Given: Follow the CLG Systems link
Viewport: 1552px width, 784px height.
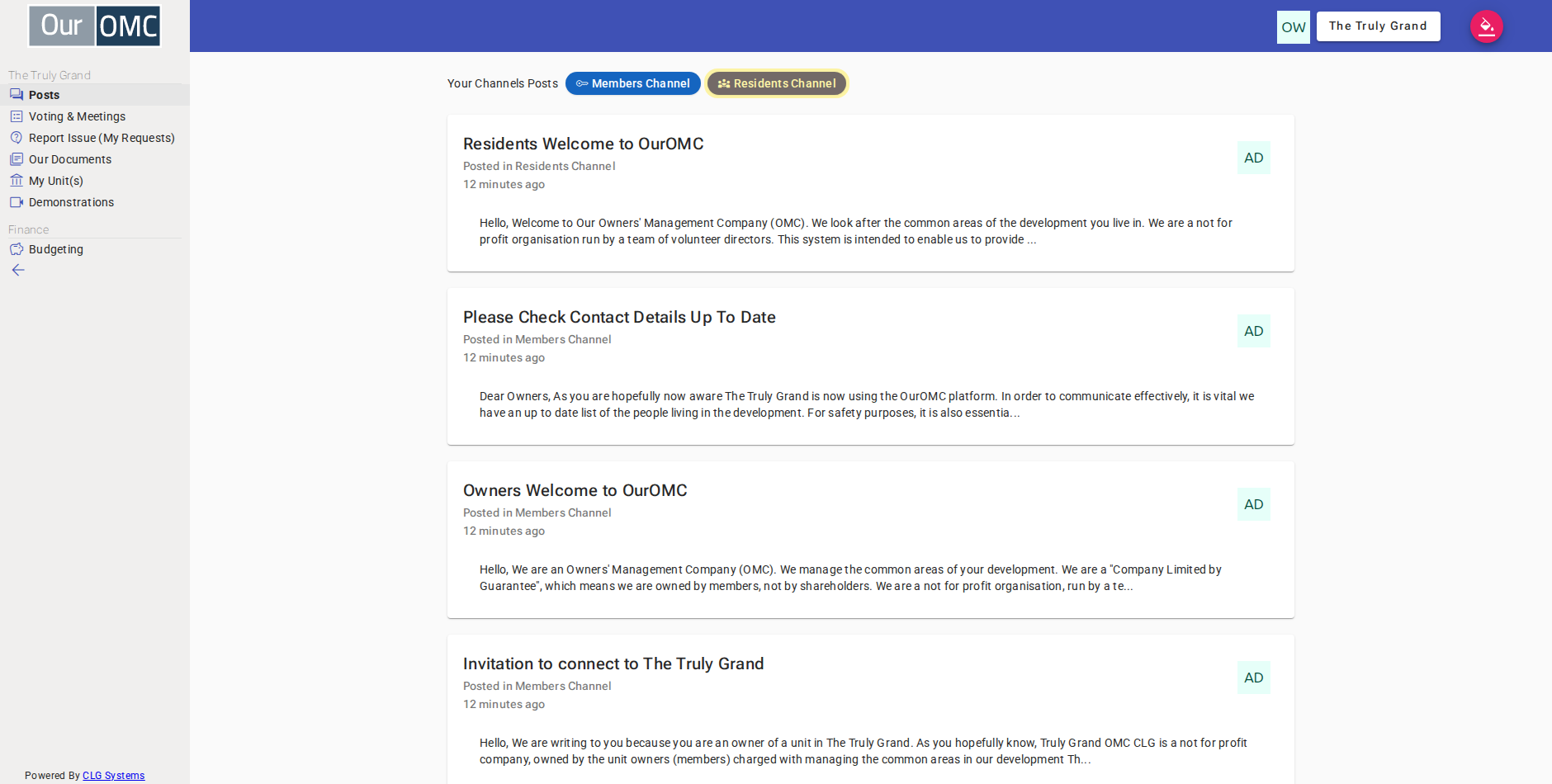Looking at the screenshot, I should click(114, 776).
